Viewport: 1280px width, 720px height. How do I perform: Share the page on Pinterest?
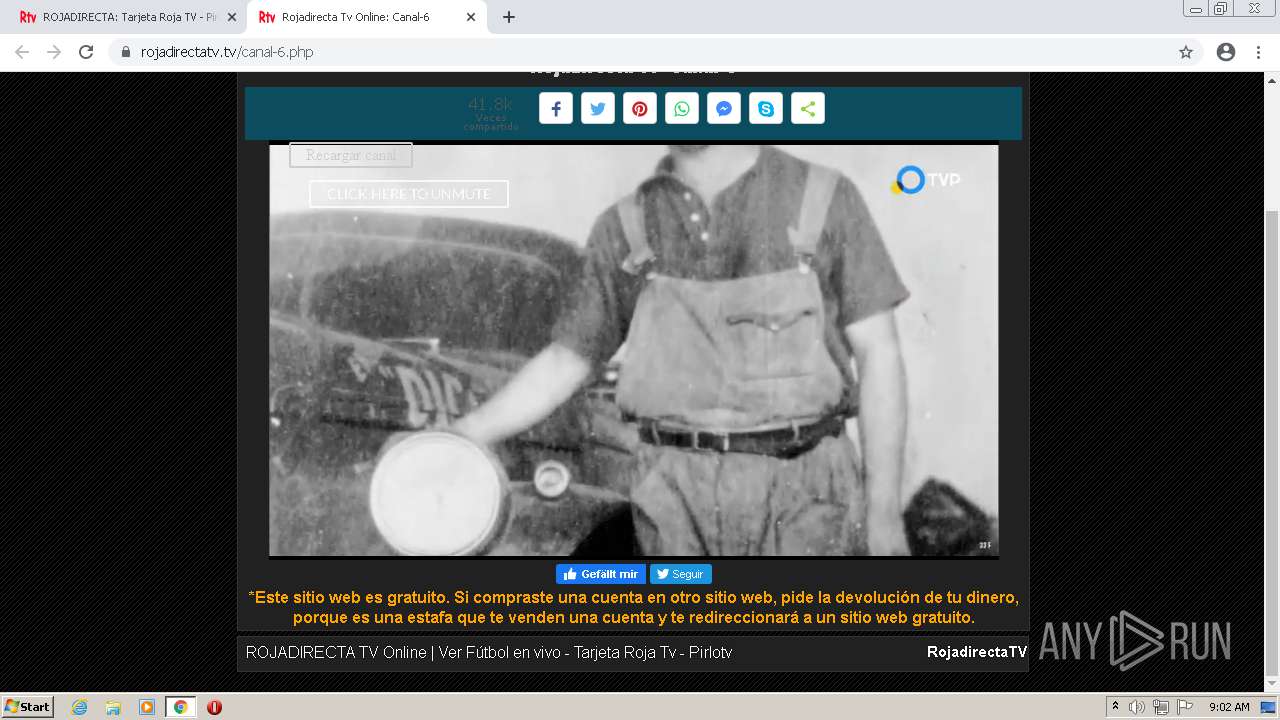pyautogui.click(x=640, y=109)
